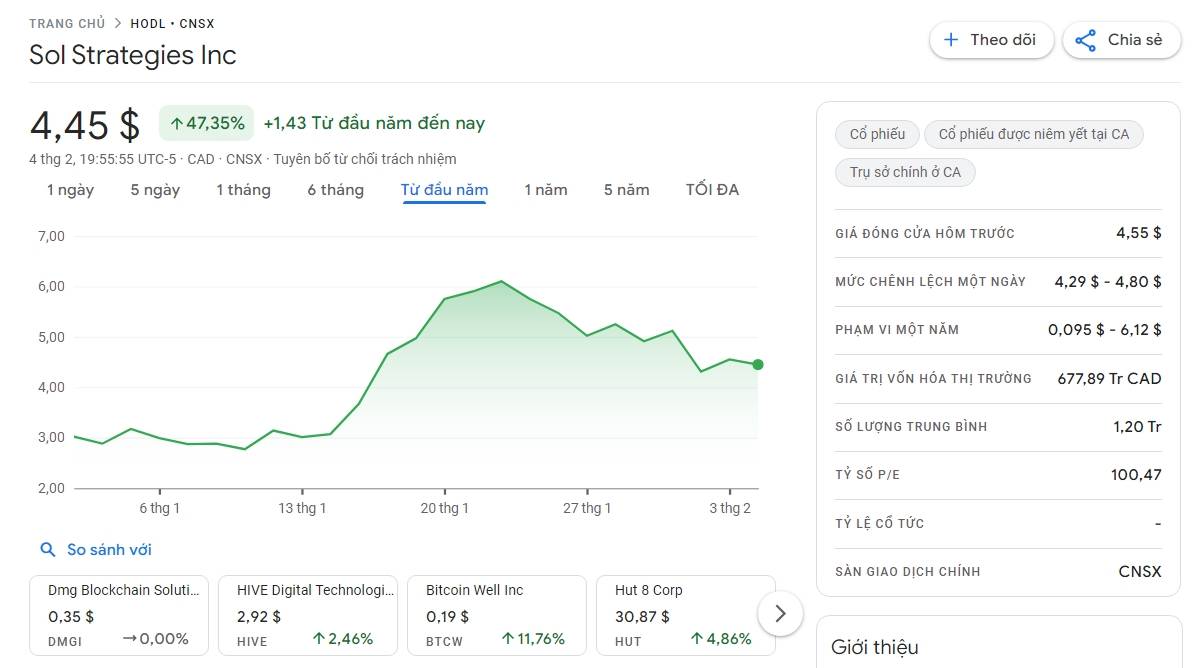This screenshot has width=1195, height=668.
Task: Open the Dmg Blockchain Solutions comparison card
Action: (x=119, y=615)
